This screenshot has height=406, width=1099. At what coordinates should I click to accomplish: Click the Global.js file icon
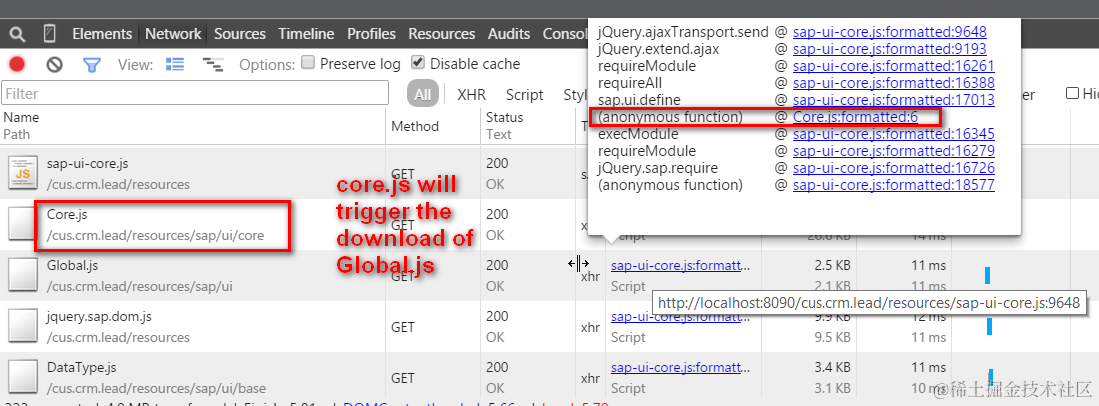click(x=22, y=275)
